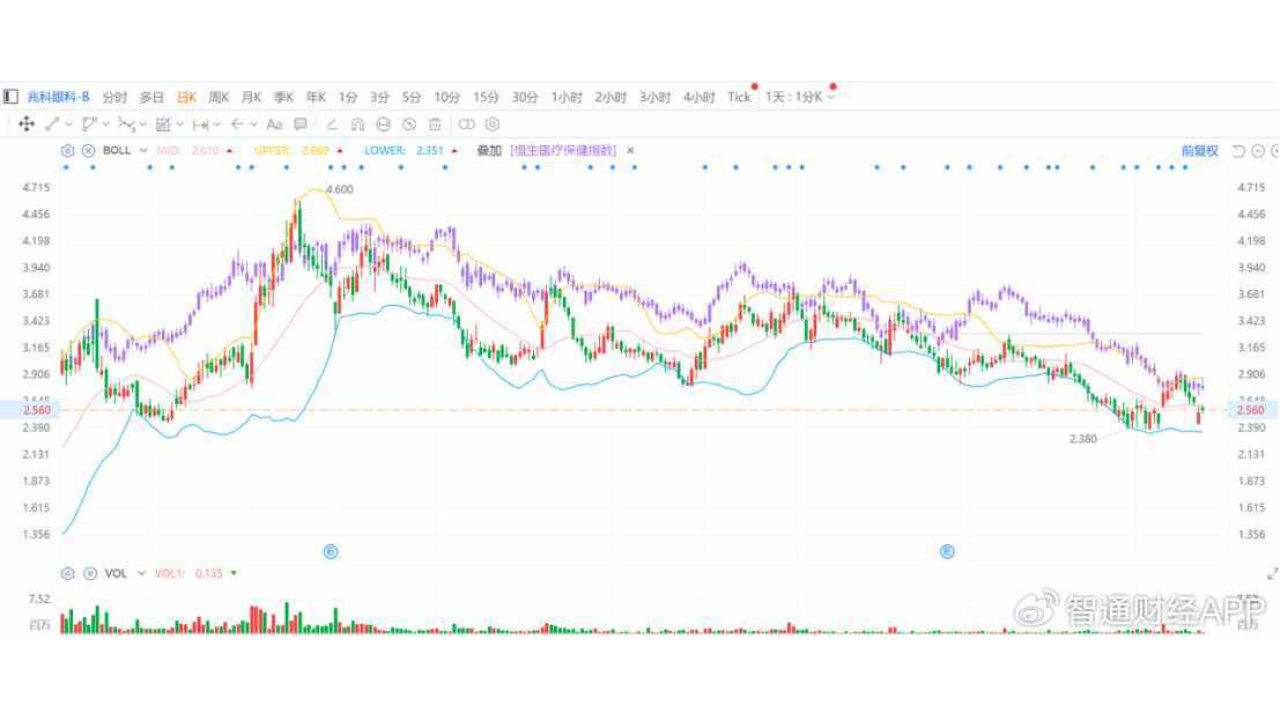Open VOL indicator settings gear
This screenshot has height=719, width=1280.
tap(68, 573)
